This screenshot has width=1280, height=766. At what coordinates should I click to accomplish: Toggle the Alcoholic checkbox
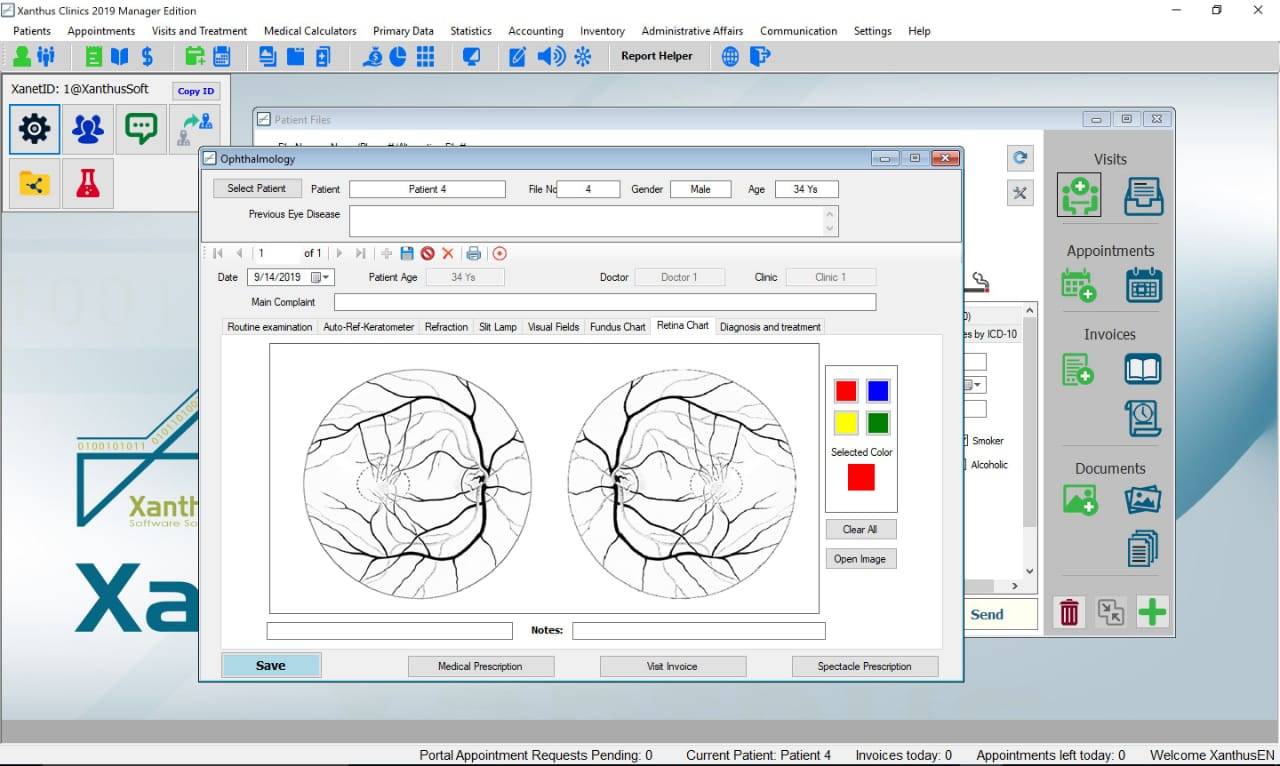[966, 465]
